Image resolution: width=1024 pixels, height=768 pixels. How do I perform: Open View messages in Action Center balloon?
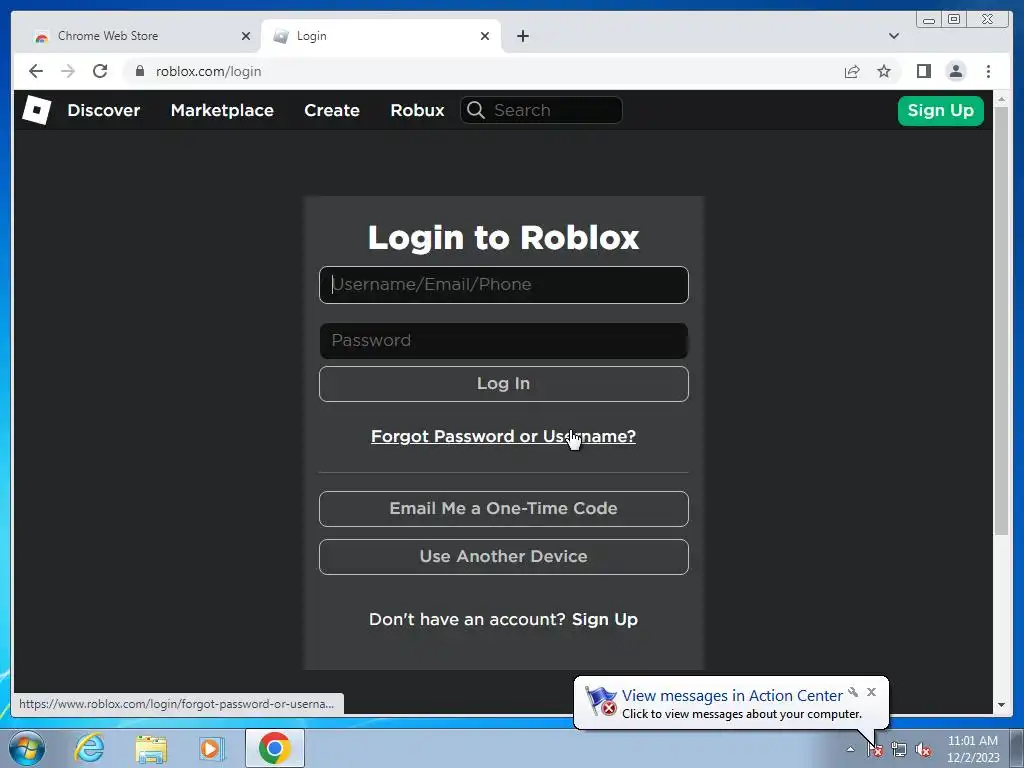tap(732, 696)
